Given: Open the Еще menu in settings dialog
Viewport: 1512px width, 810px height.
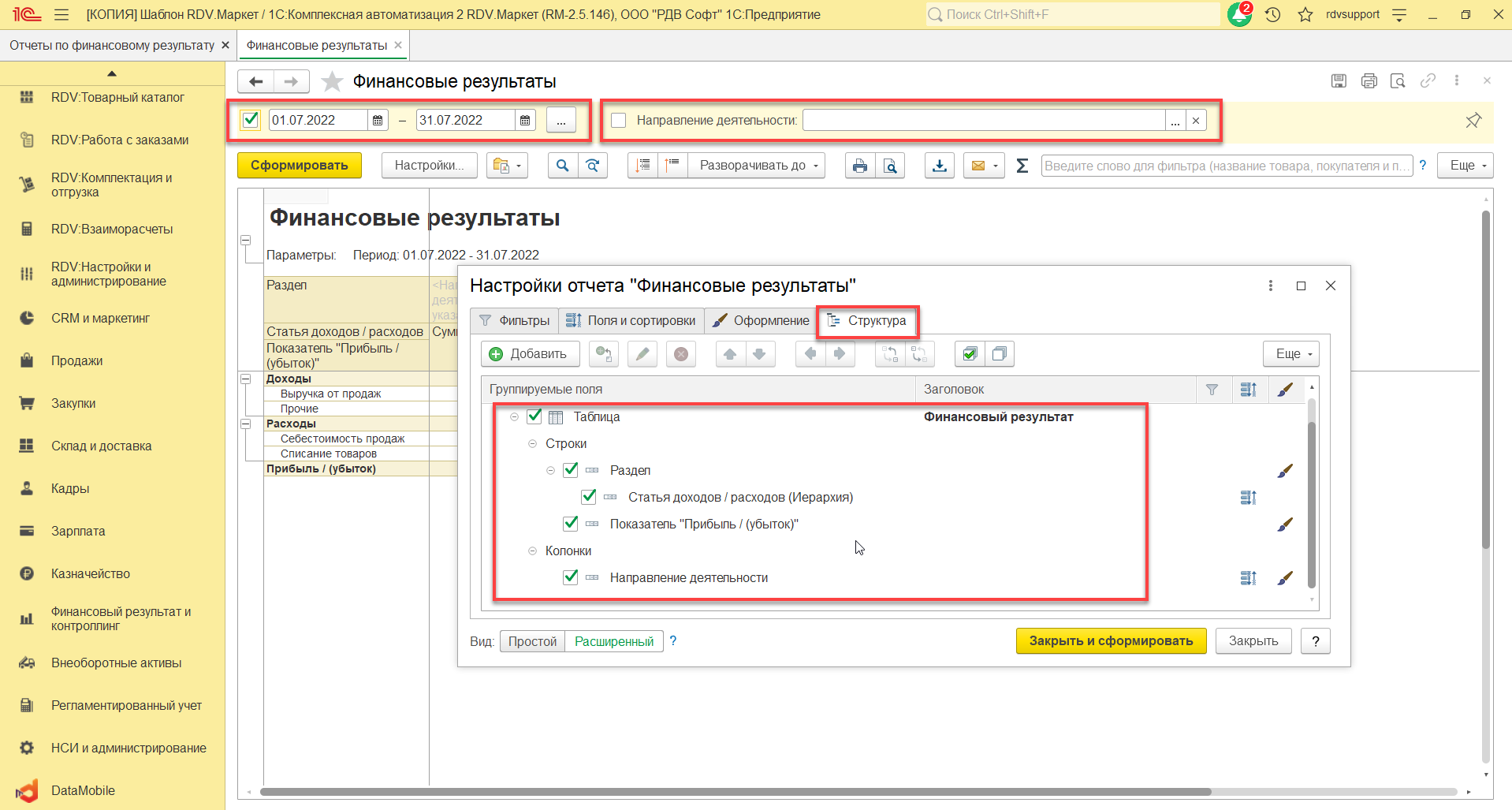Looking at the screenshot, I should (x=1290, y=354).
